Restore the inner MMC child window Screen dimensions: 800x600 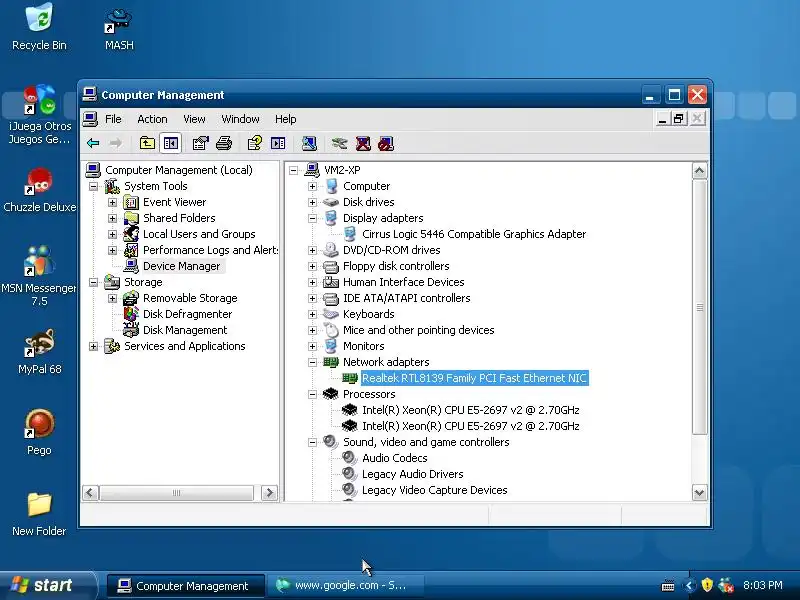(x=678, y=119)
